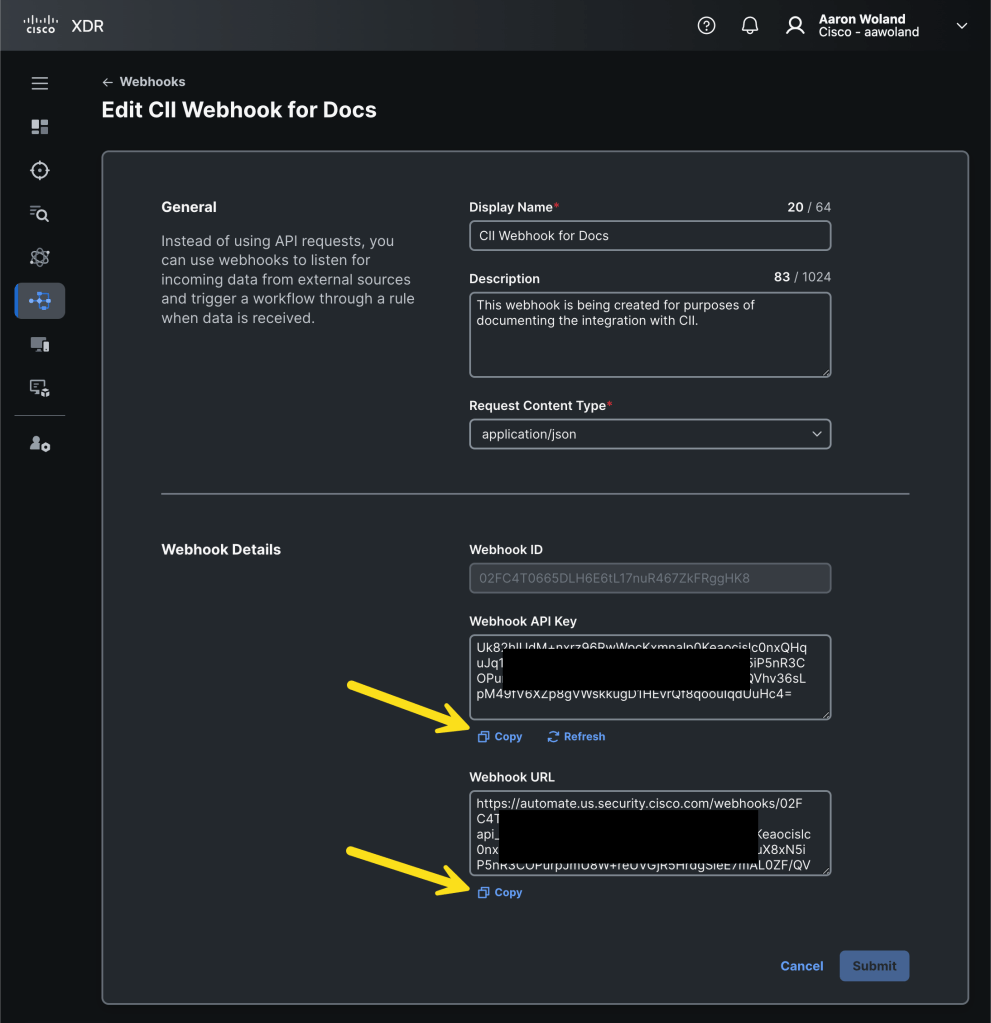Edit the Description text field

(649, 334)
